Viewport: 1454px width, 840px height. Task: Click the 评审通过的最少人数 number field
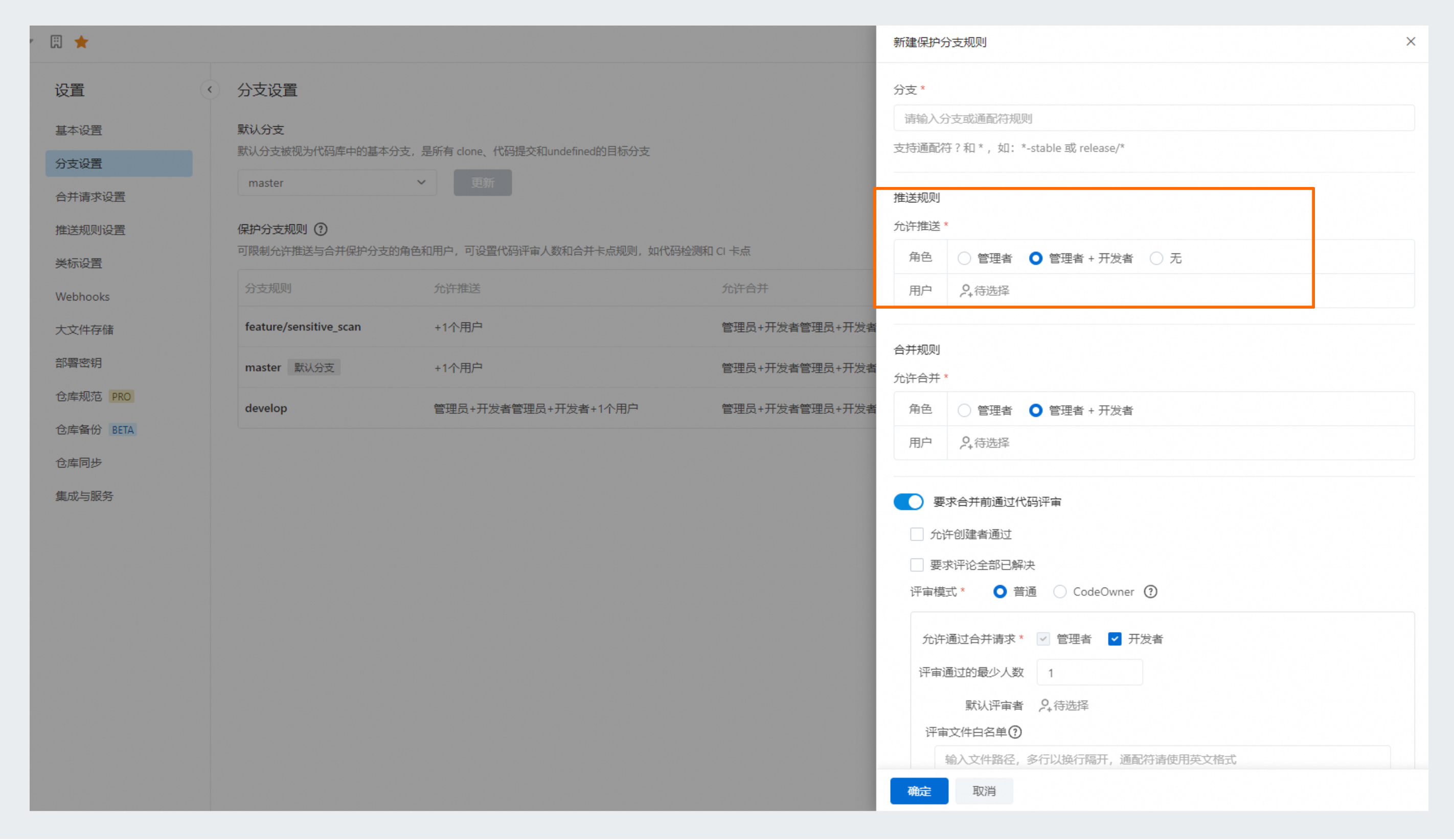tap(1089, 672)
